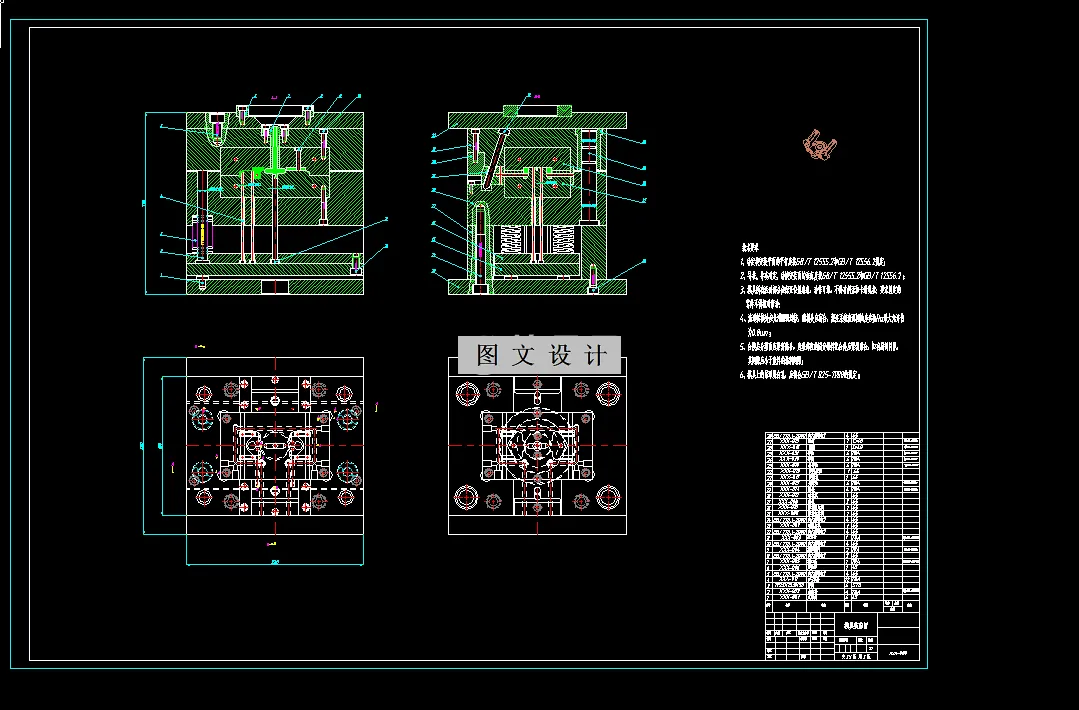Click the drawing number cell at title block bottom right

(x=898, y=652)
